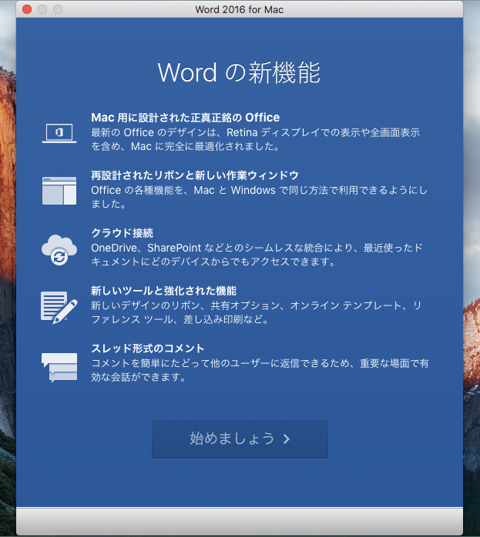Click the laptop Office icon
The image size is (480, 537).
59,133
